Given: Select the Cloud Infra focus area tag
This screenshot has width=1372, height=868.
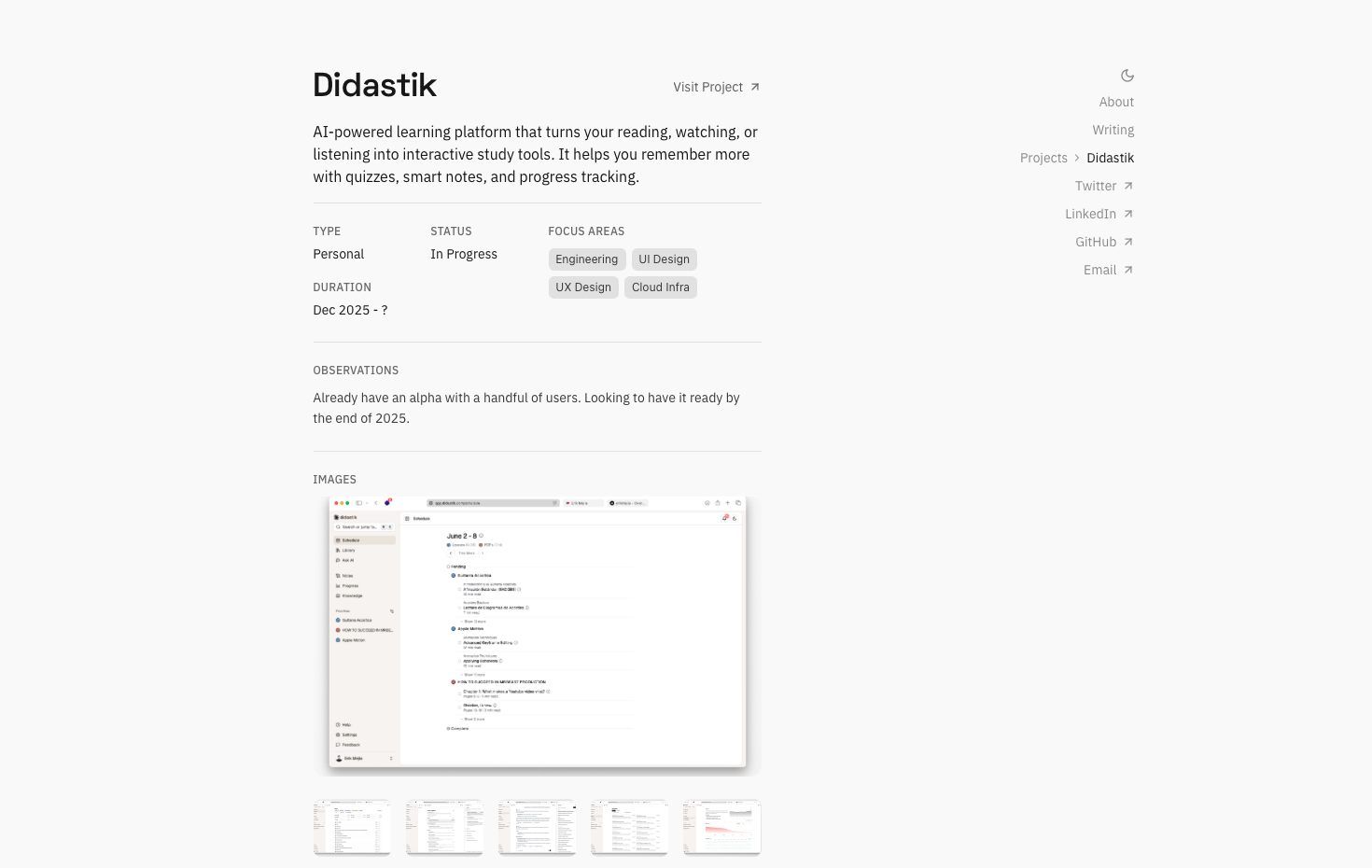Looking at the screenshot, I should click(661, 287).
